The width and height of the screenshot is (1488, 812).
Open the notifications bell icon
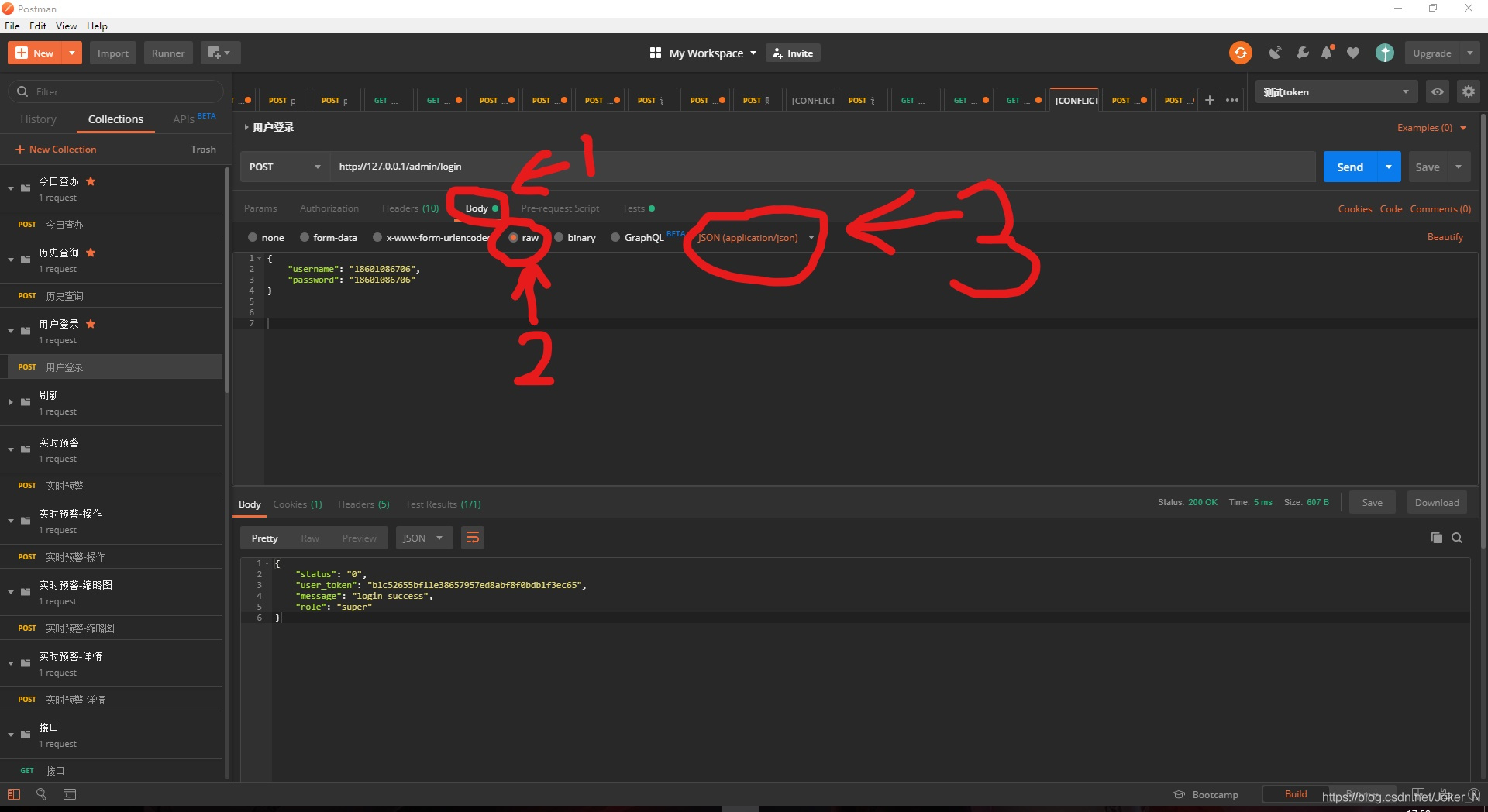(1327, 53)
